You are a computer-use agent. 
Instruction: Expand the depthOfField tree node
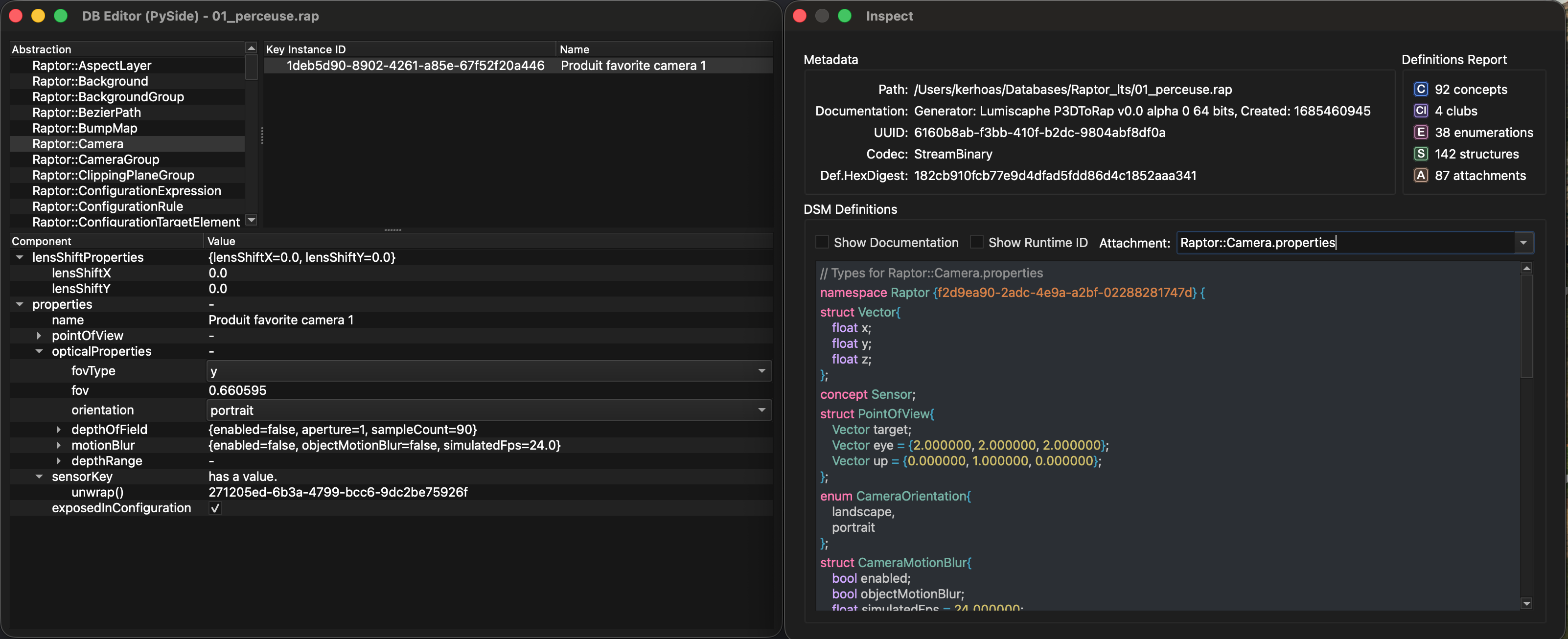point(58,430)
